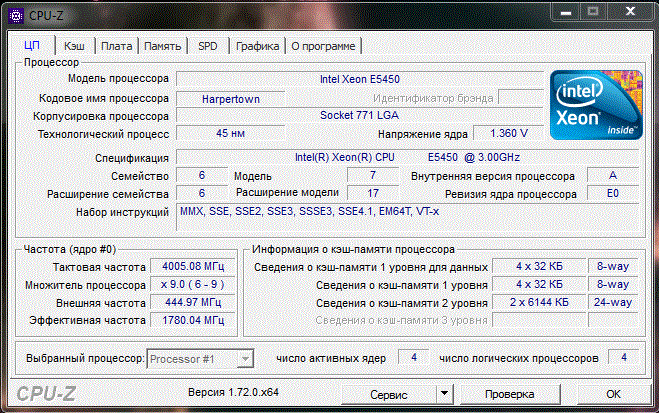Click the Расширение семейства value 6

point(202,193)
